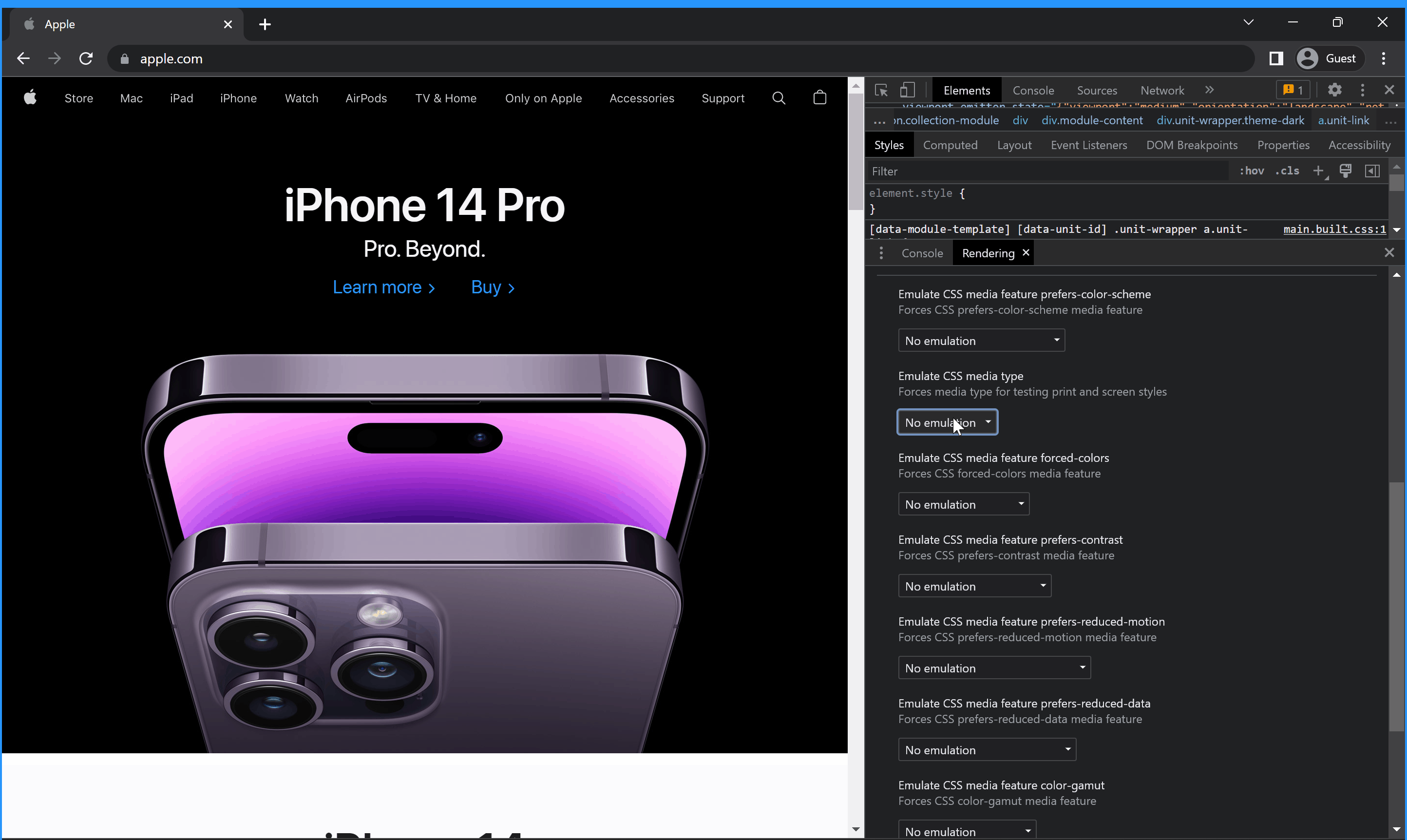Click the Learn more link for iPhone 14 Pro
The width and height of the screenshot is (1407, 840).
click(383, 287)
